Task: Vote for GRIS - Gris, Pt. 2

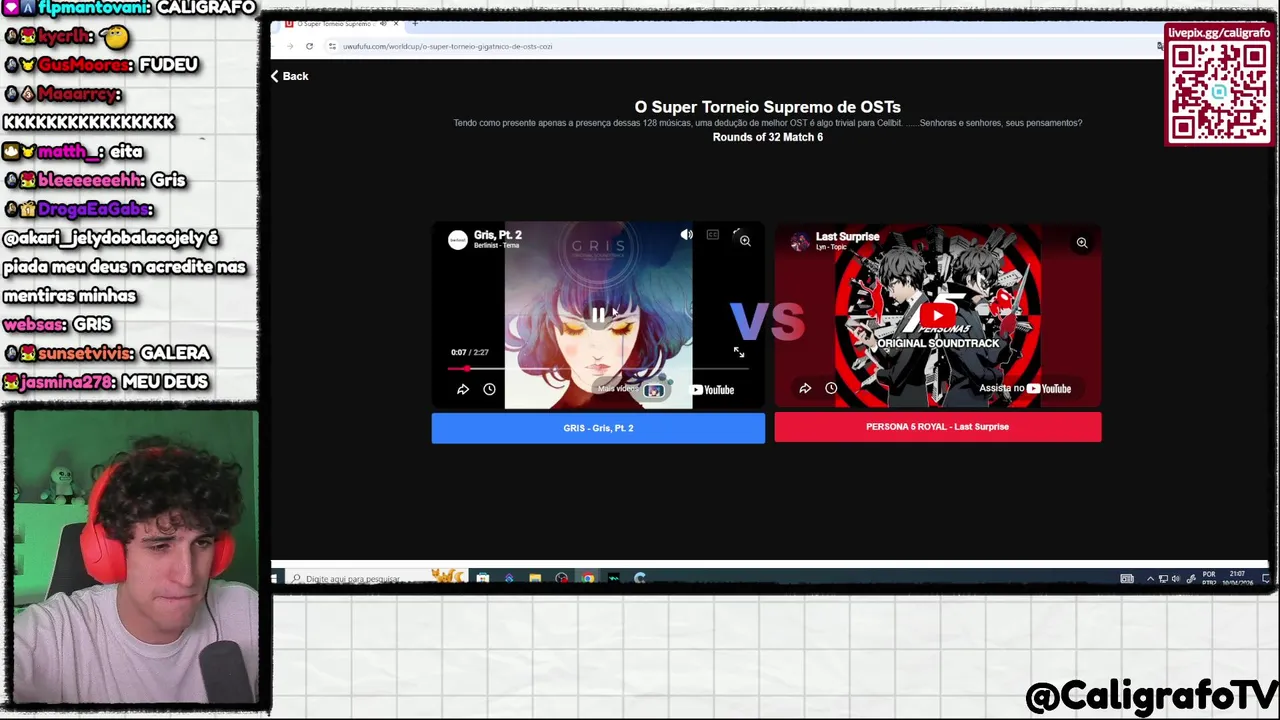Action: click(x=598, y=428)
